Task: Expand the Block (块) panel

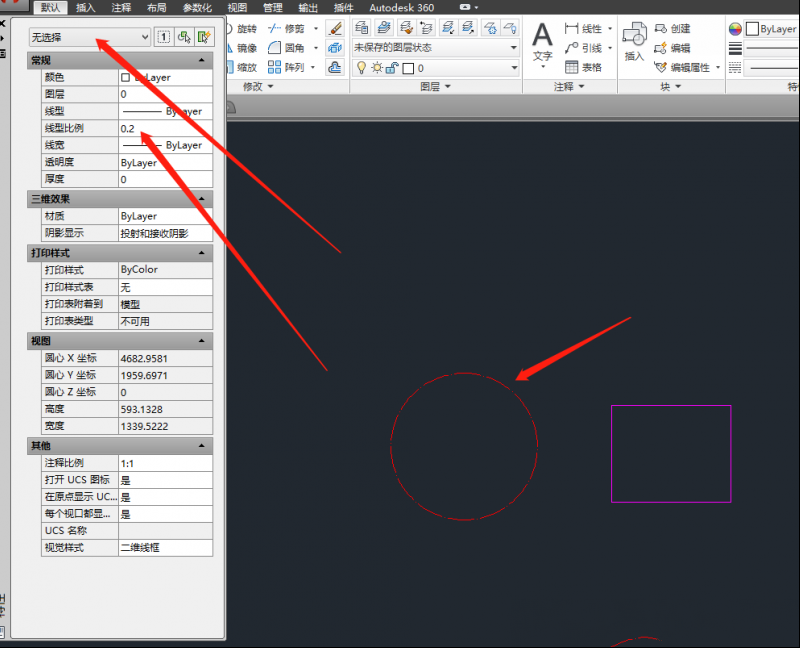Action: 671,87
